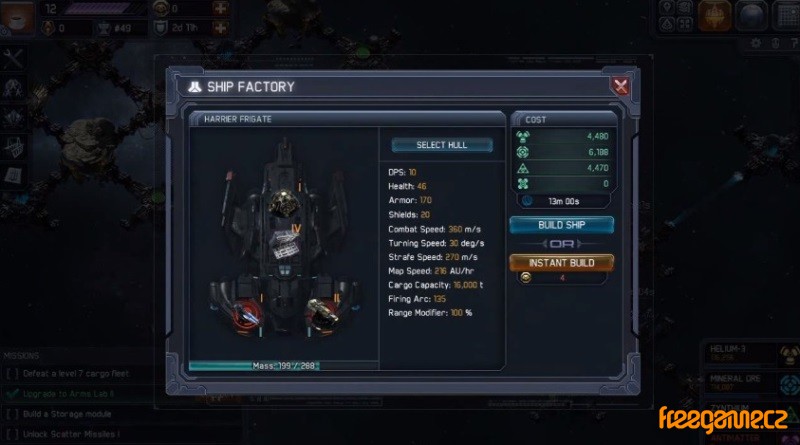Click the Helium-3 resource entry
This screenshot has width=800, height=445.
pyautogui.click(x=750, y=353)
